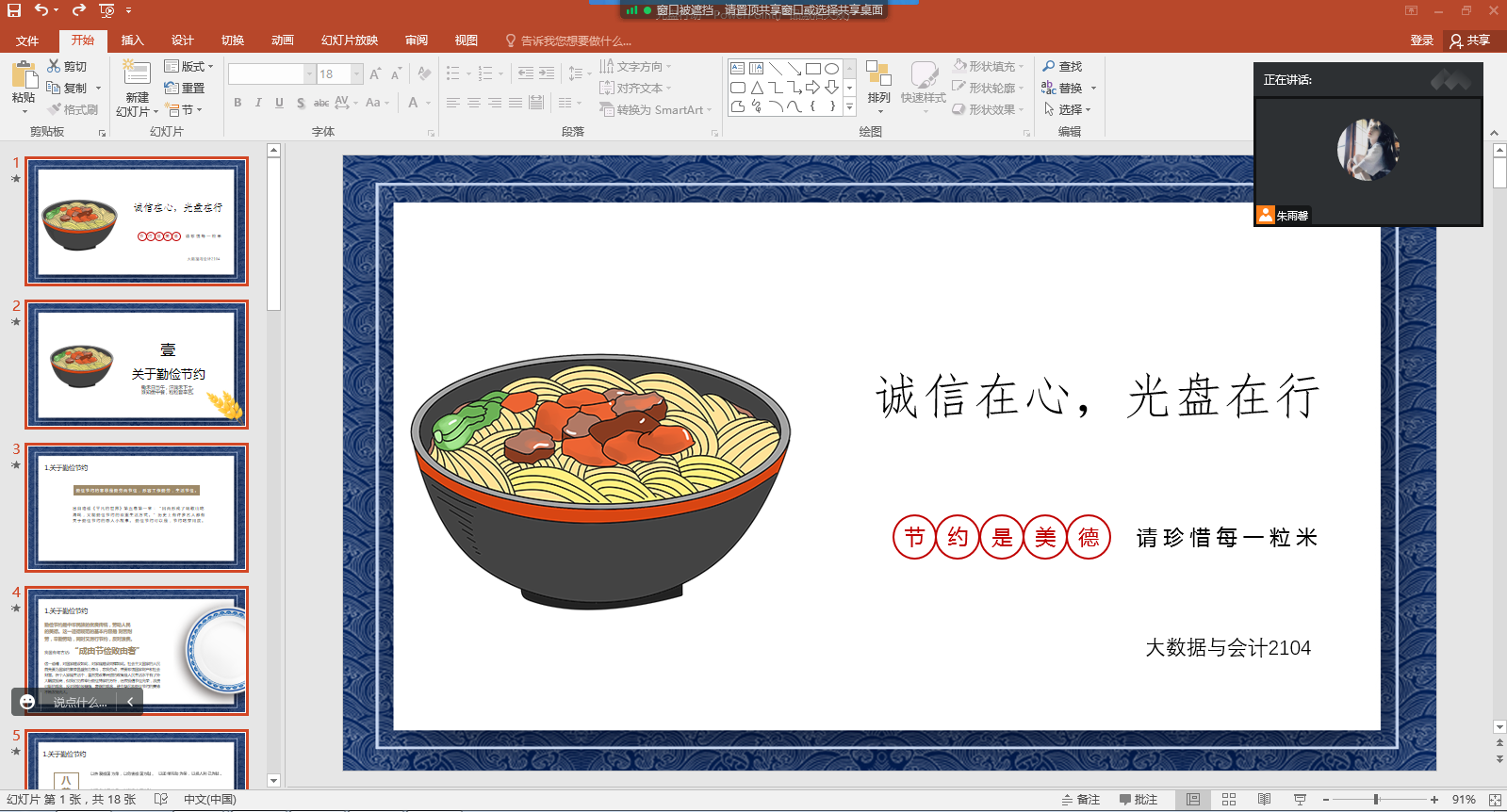The height and width of the screenshot is (812, 1507).
Task: Switch to Reading view in status bar
Action: click(x=1264, y=800)
